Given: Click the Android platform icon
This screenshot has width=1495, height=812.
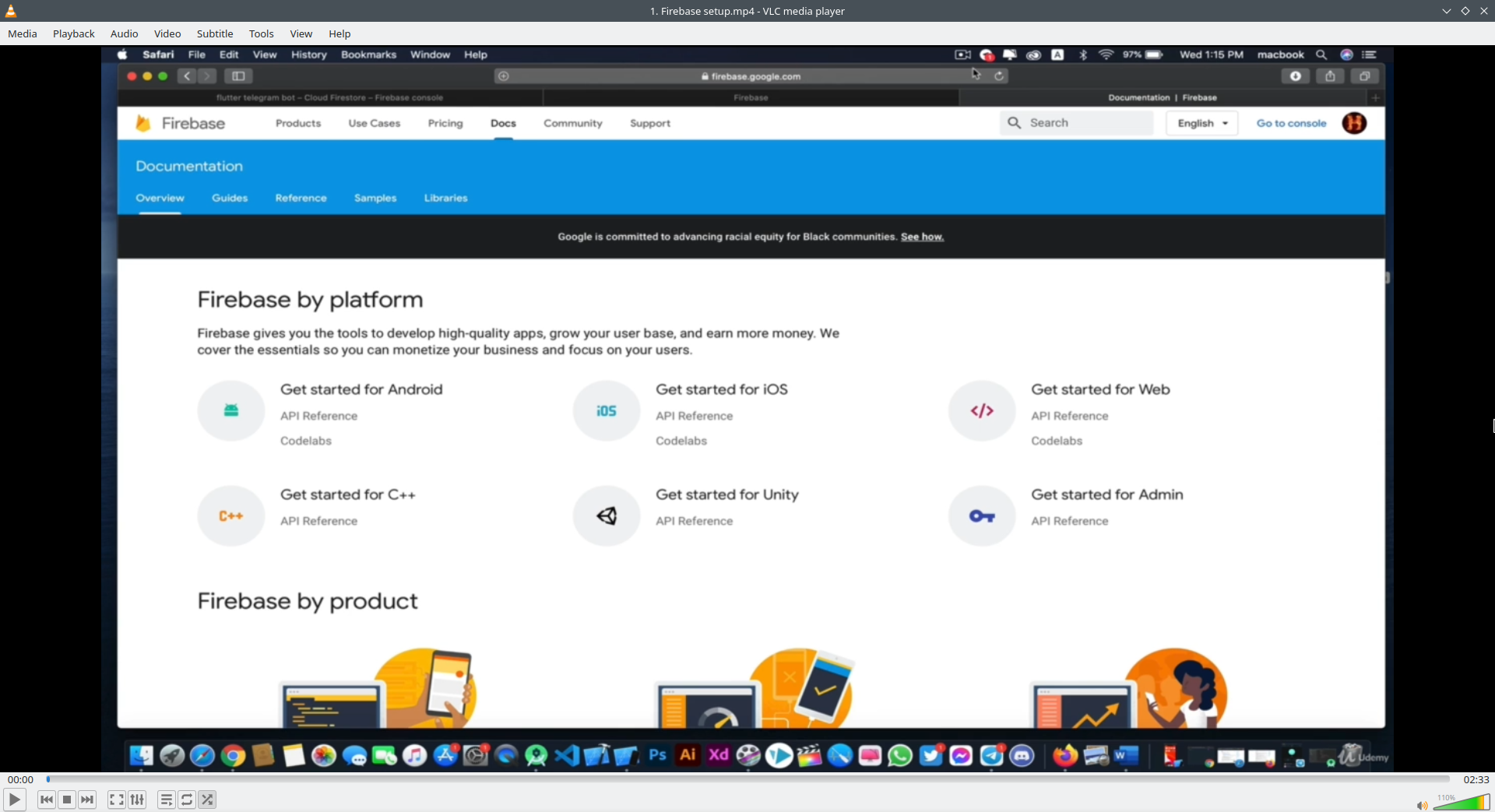Looking at the screenshot, I should click(231, 410).
